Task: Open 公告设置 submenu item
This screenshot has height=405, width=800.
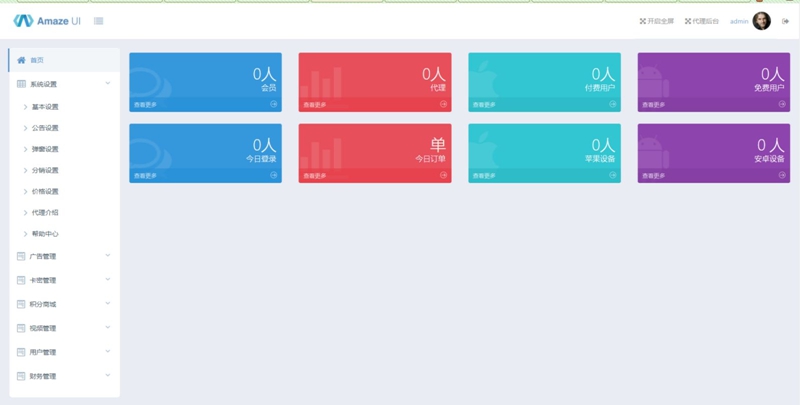Action: (x=45, y=128)
